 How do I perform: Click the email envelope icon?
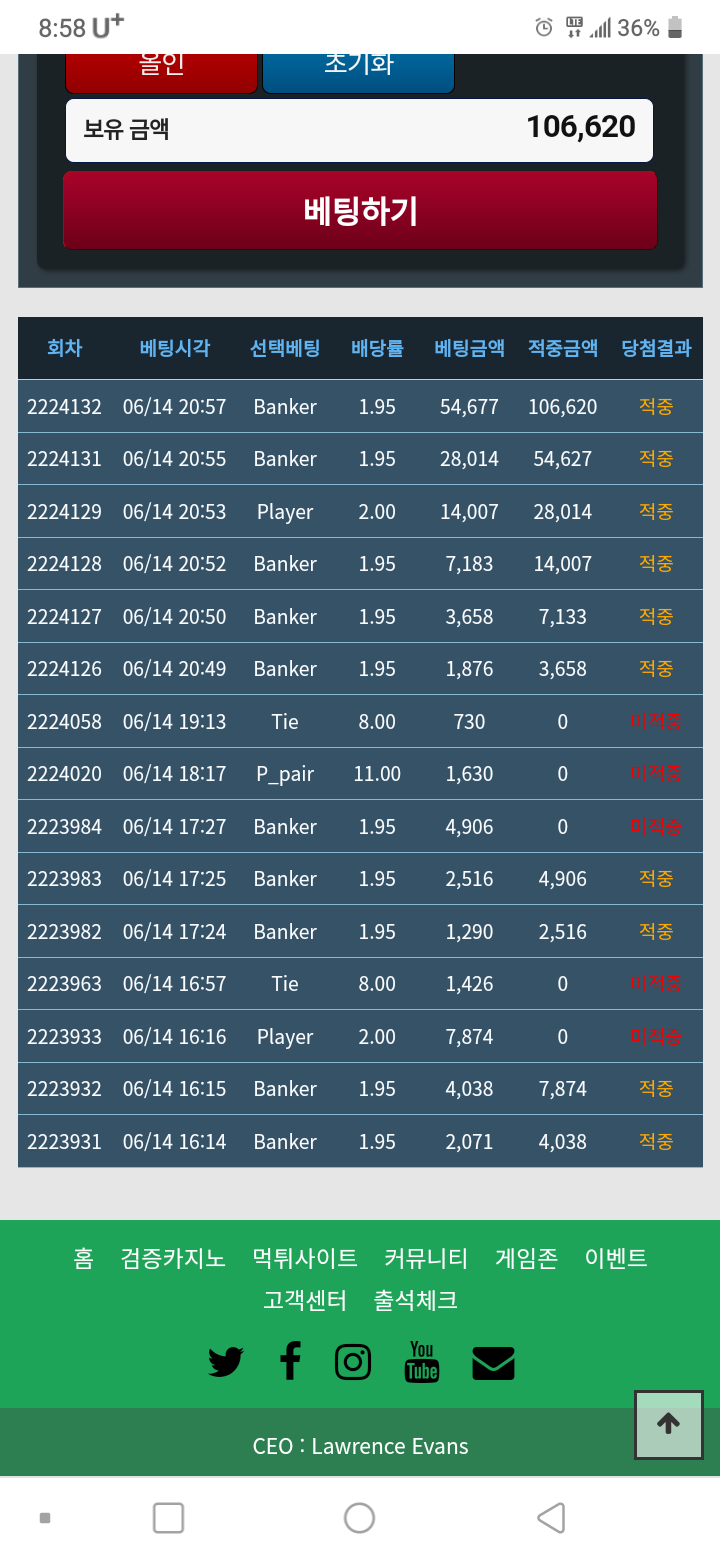click(493, 1362)
